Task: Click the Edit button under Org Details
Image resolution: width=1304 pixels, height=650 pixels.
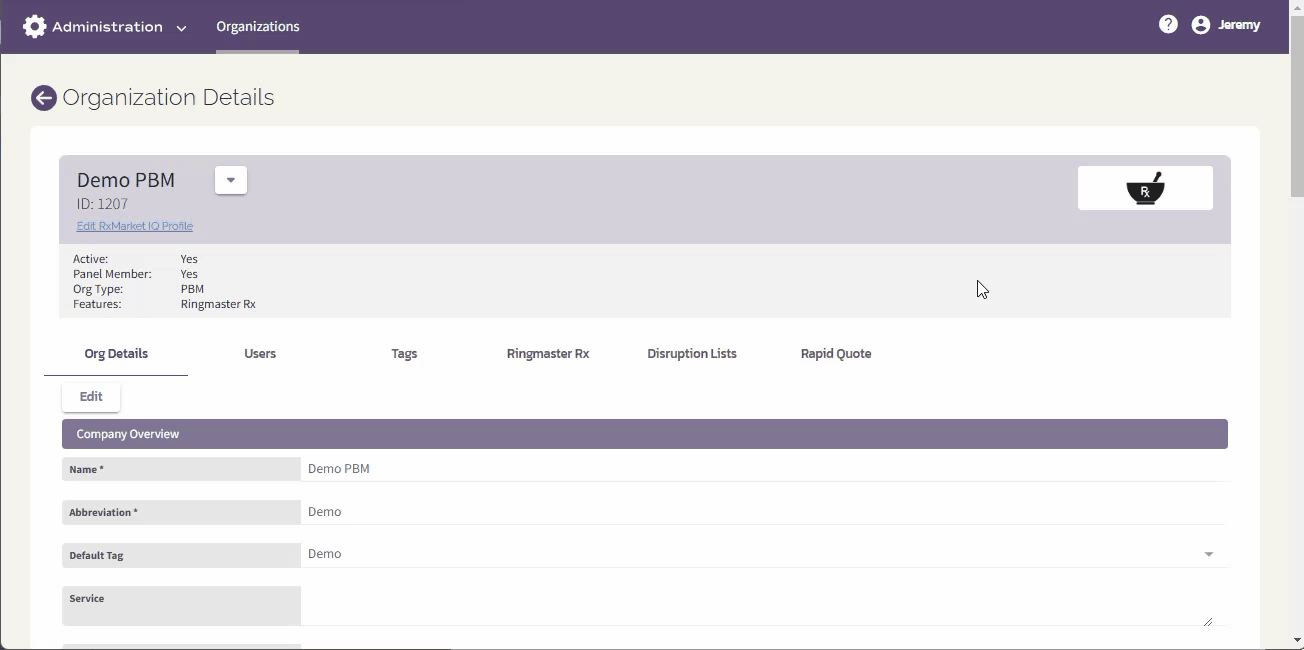Action: click(x=90, y=396)
